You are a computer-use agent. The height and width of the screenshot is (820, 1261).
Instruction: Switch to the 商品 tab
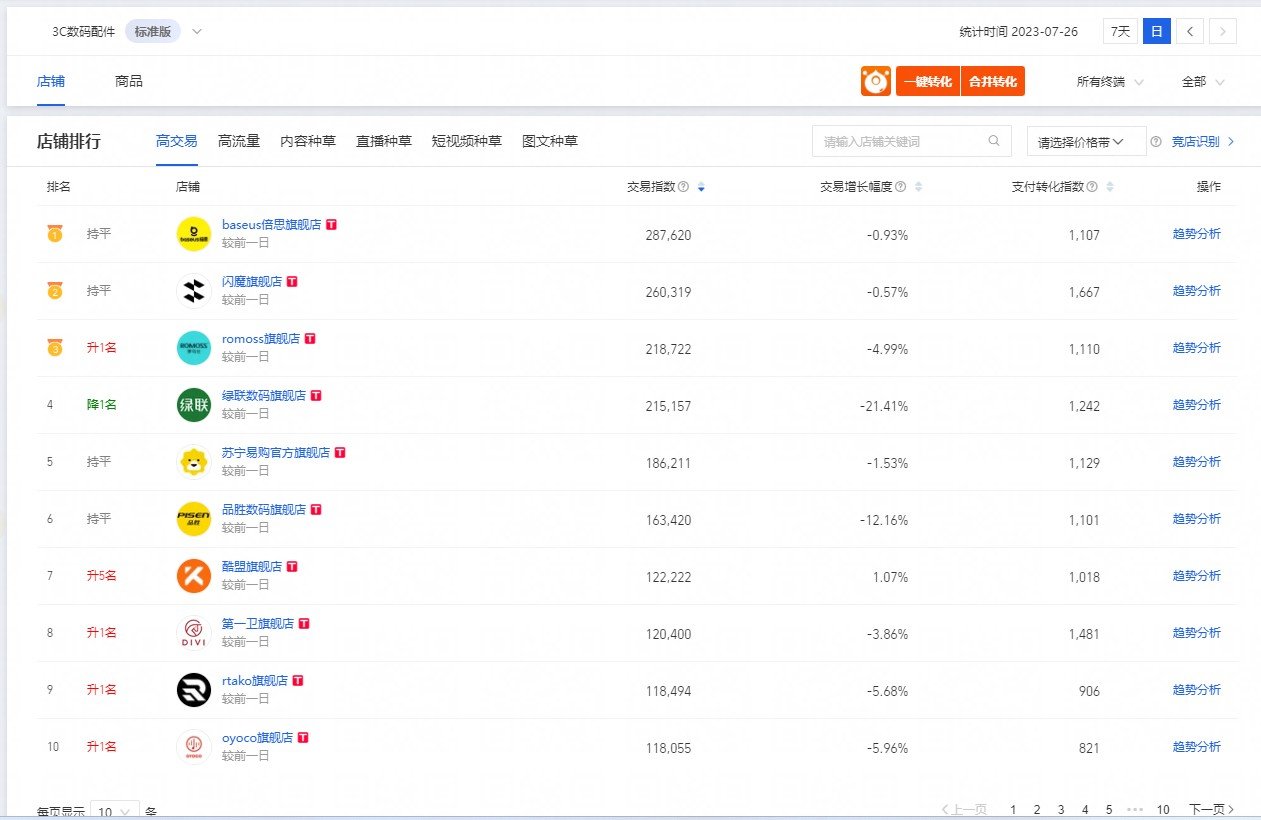(129, 81)
